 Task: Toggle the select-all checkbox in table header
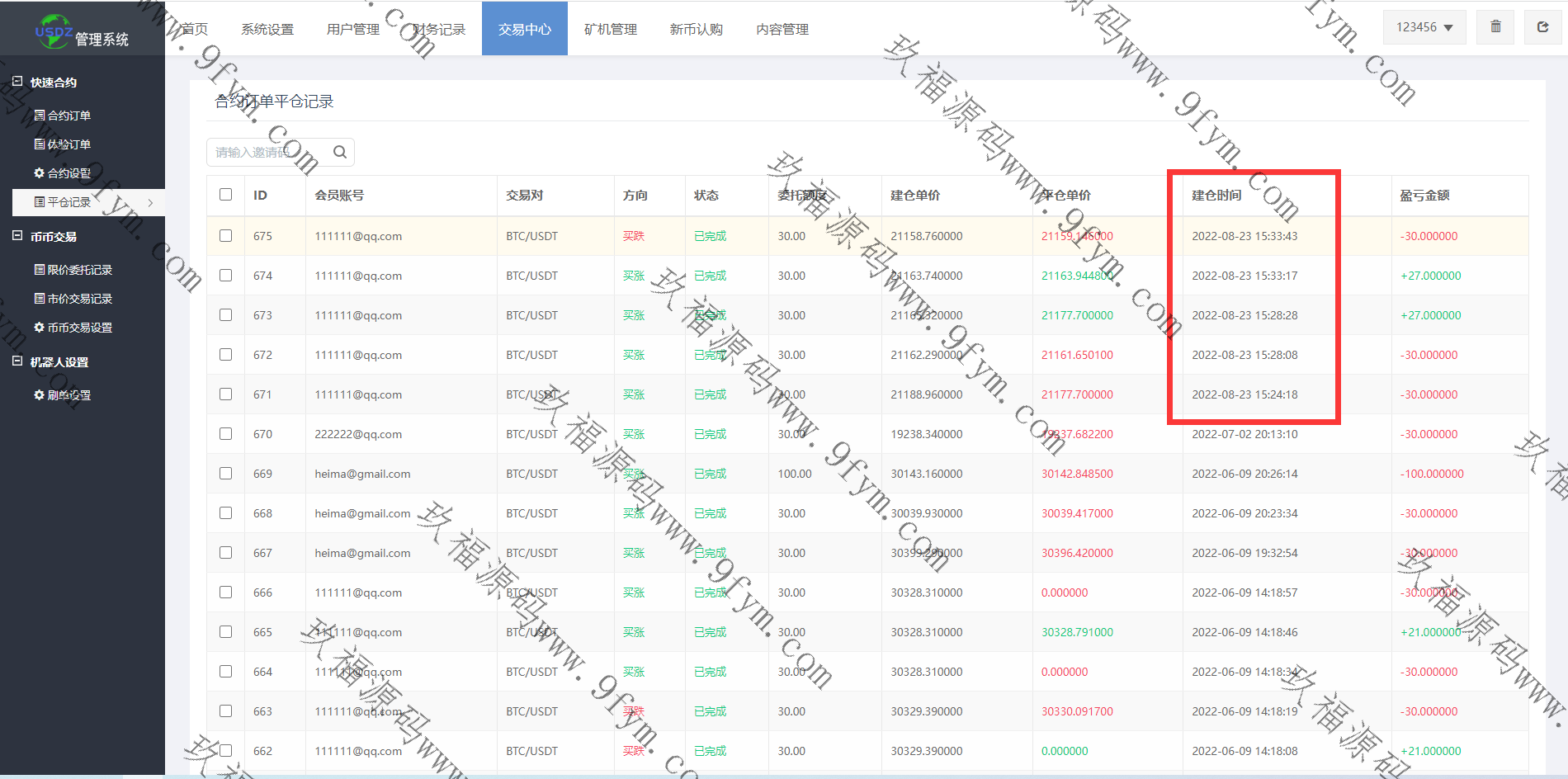pyautogui.click(x=225, y=195)
